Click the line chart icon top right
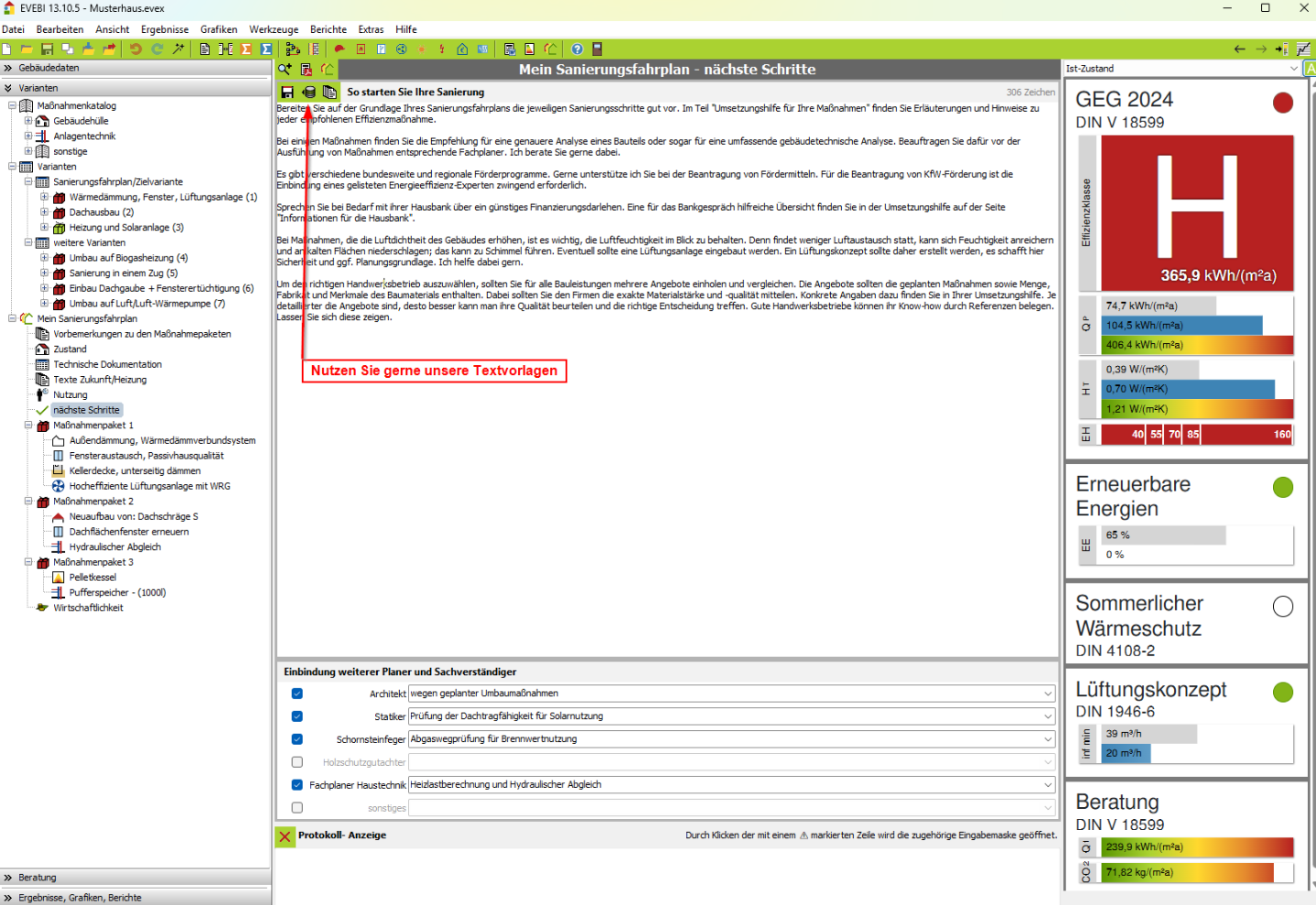 coord(1304,49)
